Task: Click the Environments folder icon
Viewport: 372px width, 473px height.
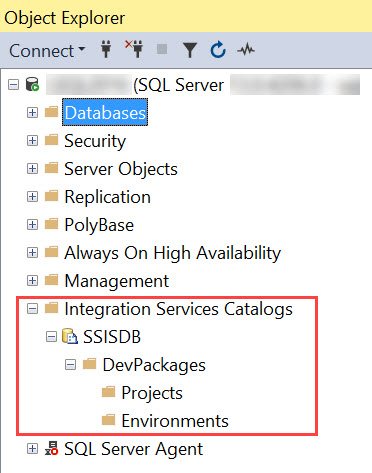Action: (x=108, y=420)
